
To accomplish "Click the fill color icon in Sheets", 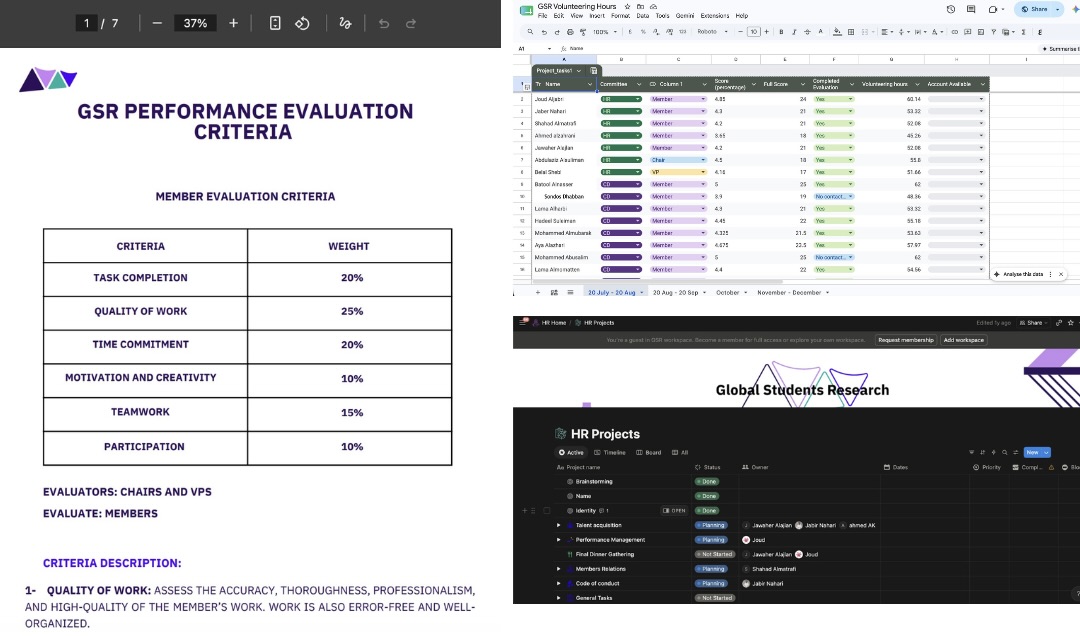I will [x=837, y=32].
